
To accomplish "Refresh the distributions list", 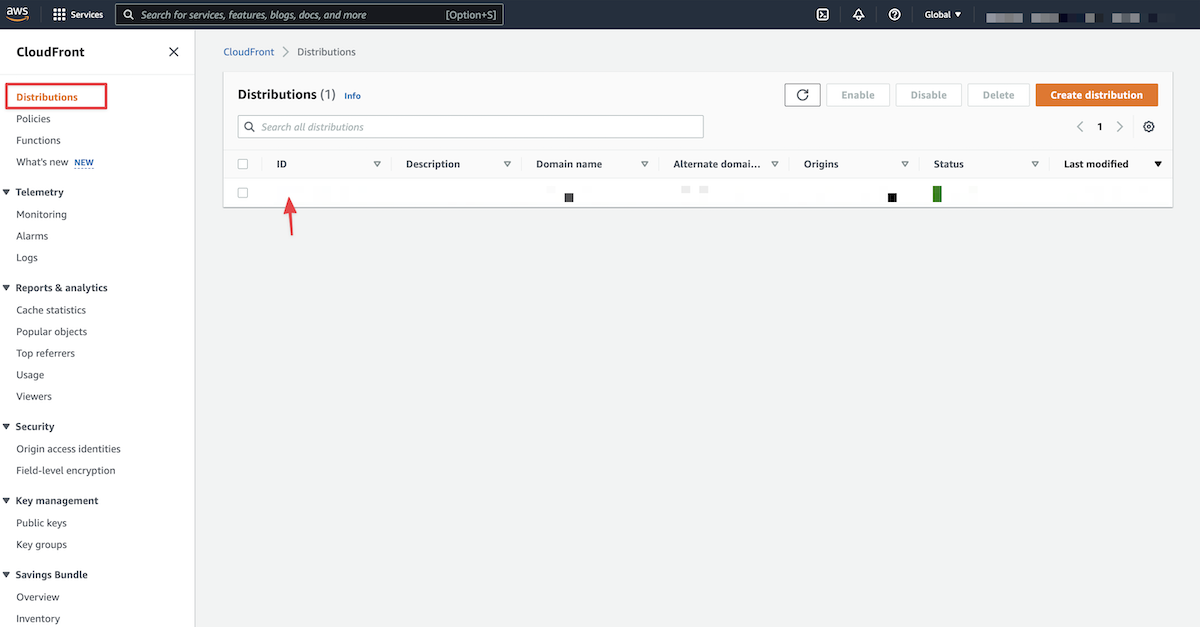I will 802,95.
